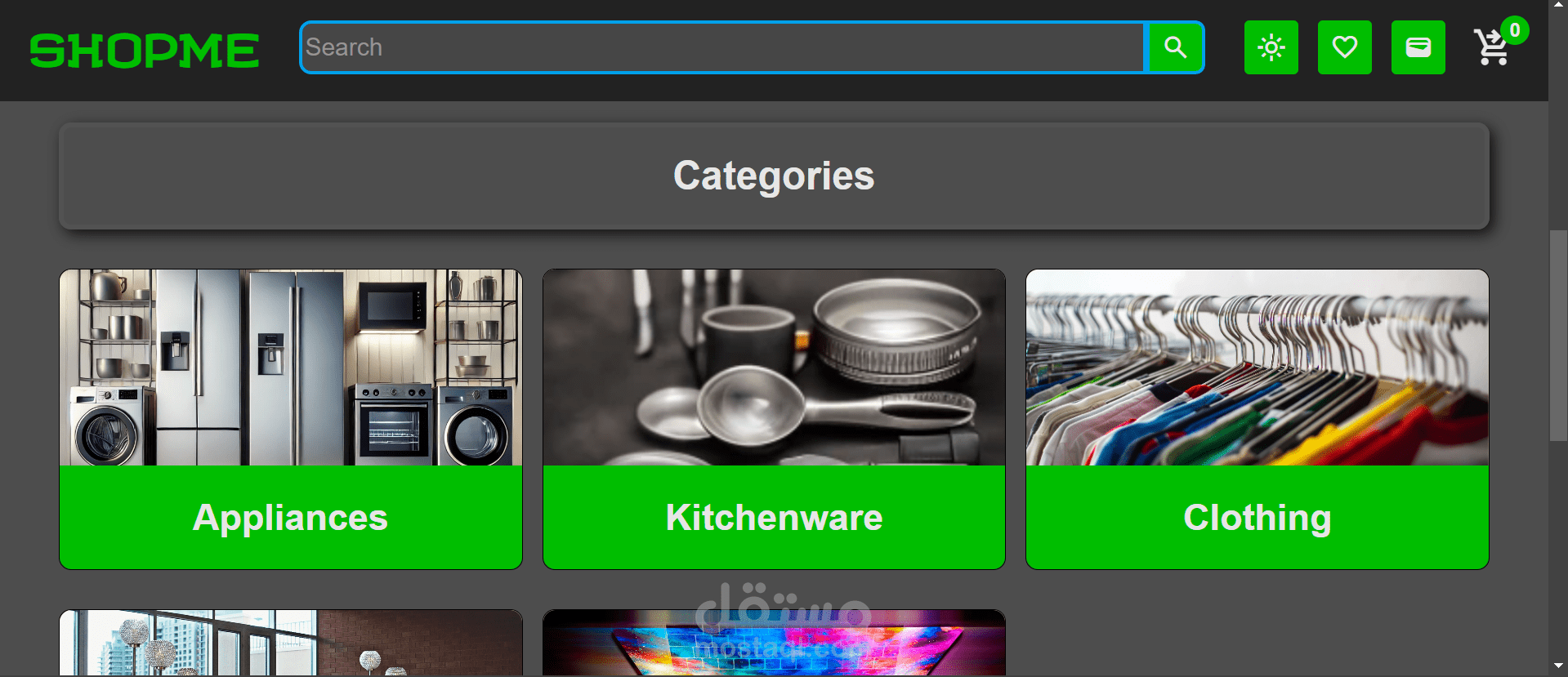This screenshot has width=1568, height=677.
Task: Focus the Search input field
Action: click(723, 47)
